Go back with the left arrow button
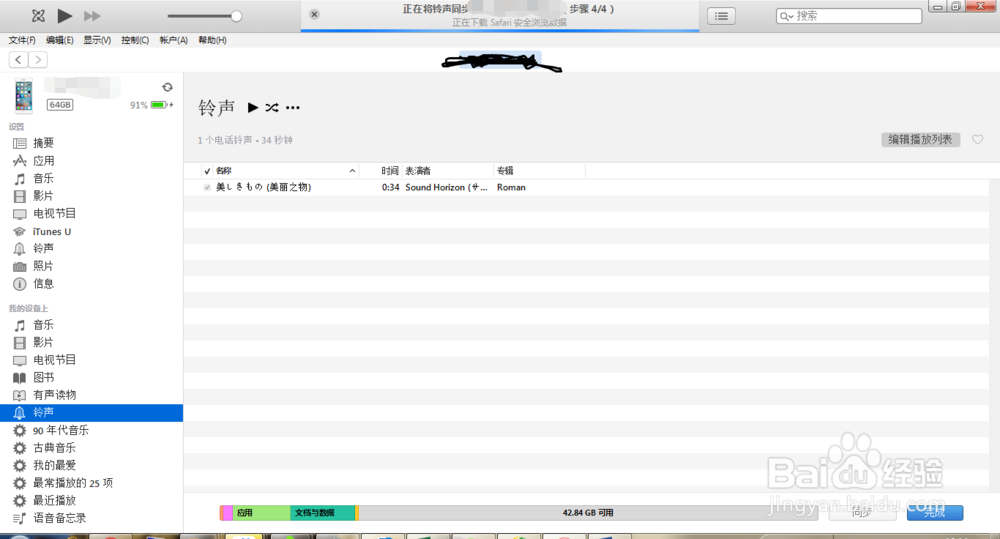The height and width of the screenshot is (539, 1000). point(18,60)
